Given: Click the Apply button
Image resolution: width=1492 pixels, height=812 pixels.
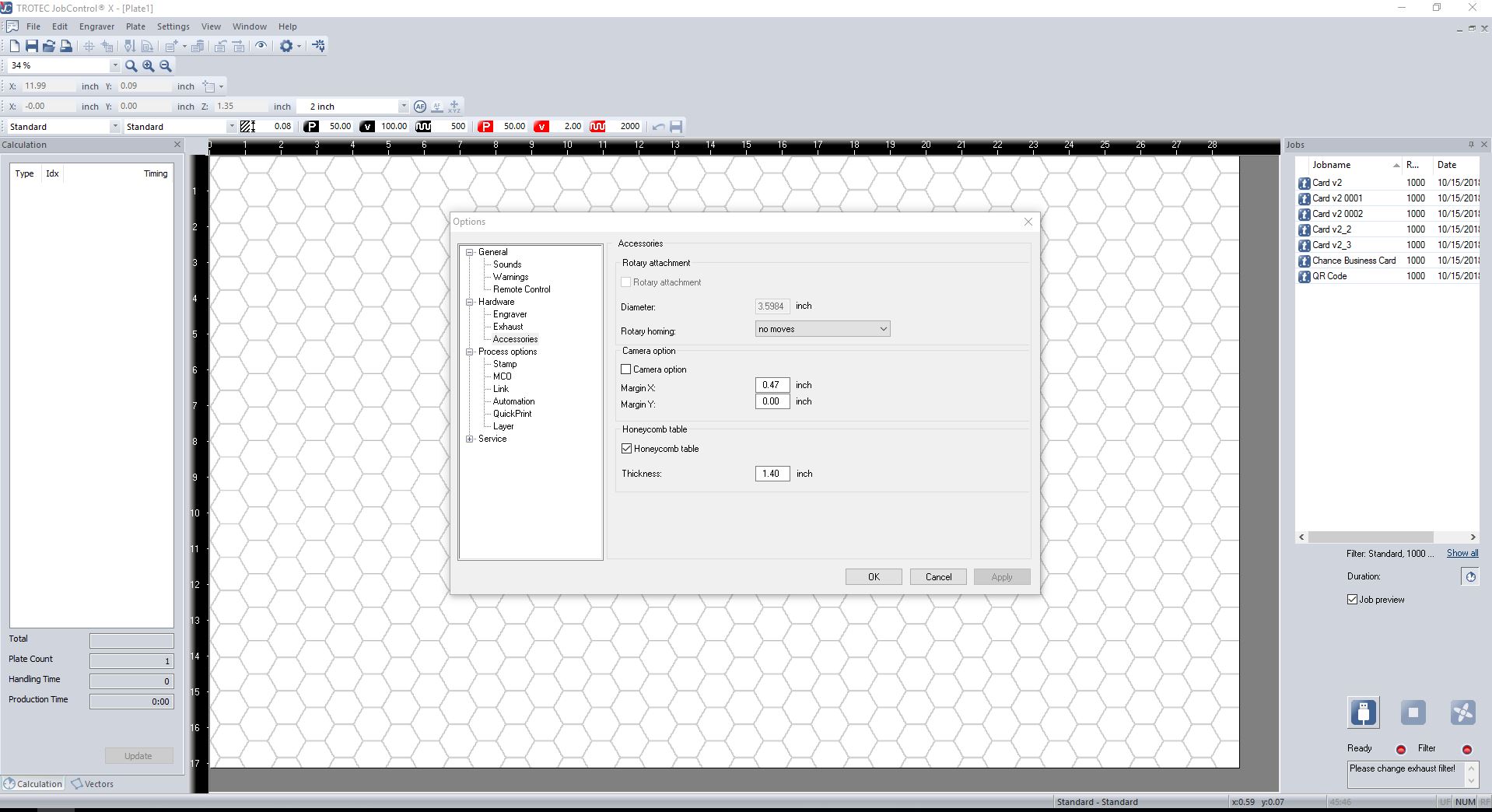Looking at the screenshot, I should click(x=1002, y=577).
